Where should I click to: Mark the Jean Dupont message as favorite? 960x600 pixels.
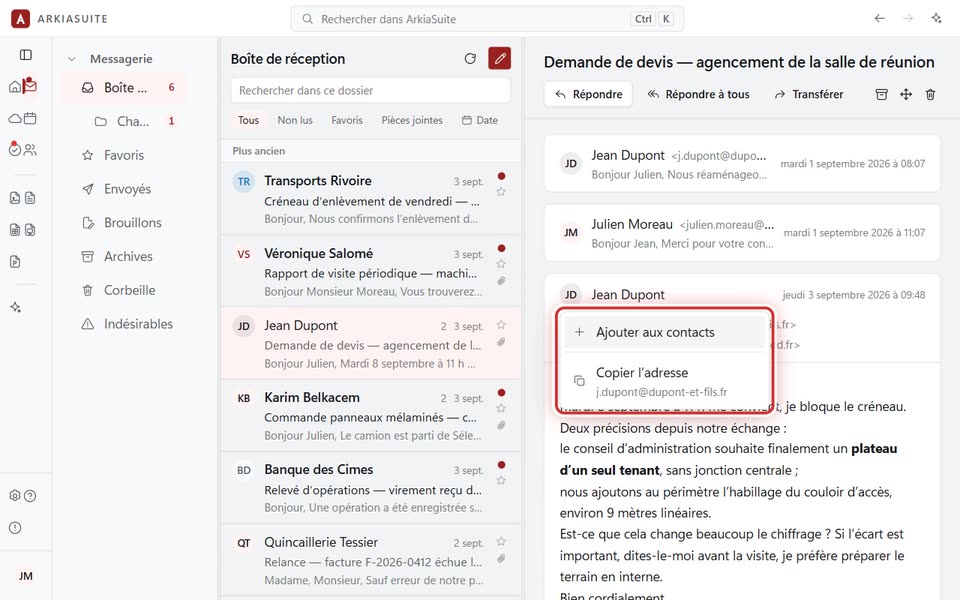click(x=501, y=324)
